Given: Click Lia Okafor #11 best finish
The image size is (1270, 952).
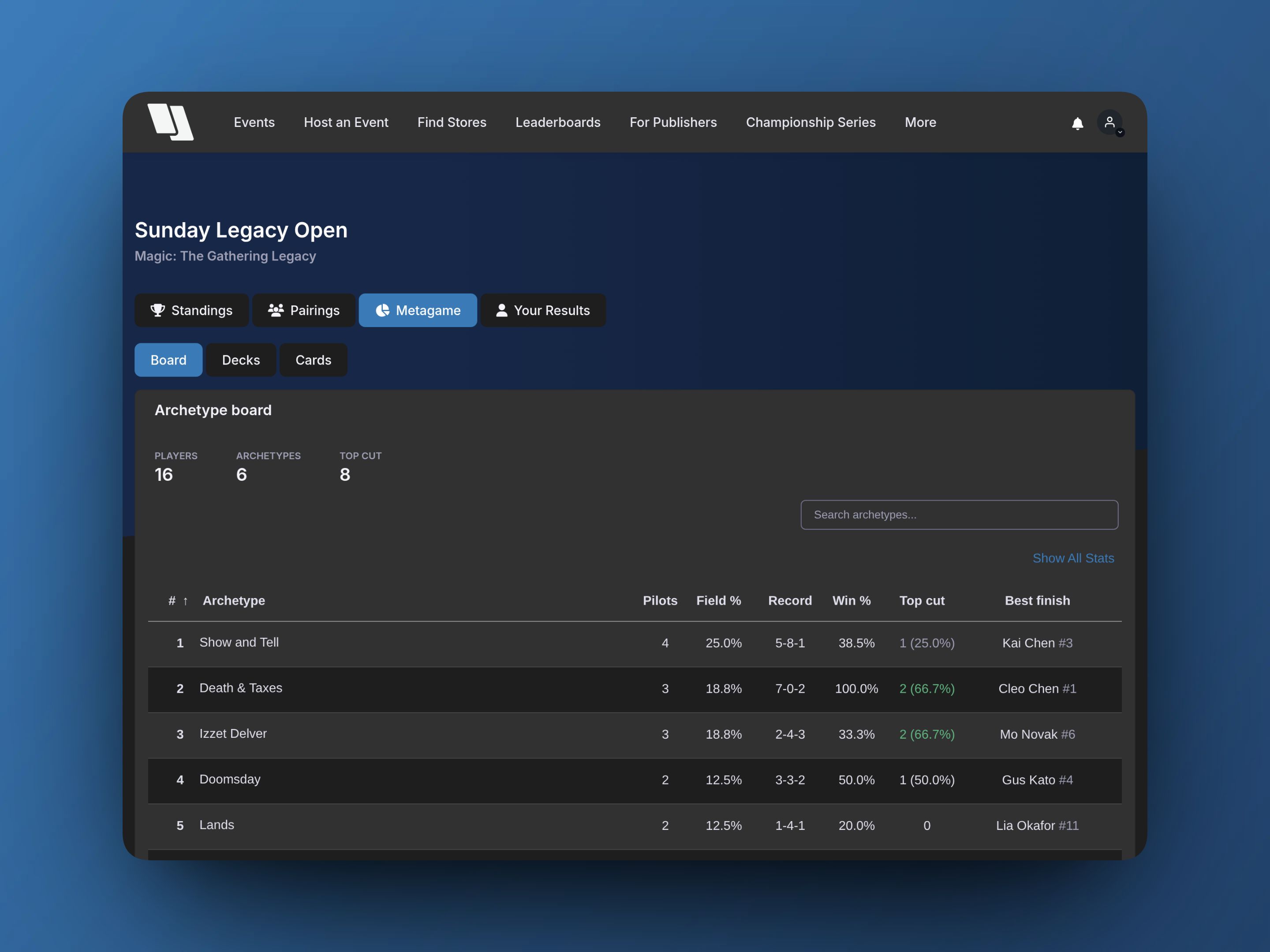Looking at the screenshot, I should click(1038, 825).
